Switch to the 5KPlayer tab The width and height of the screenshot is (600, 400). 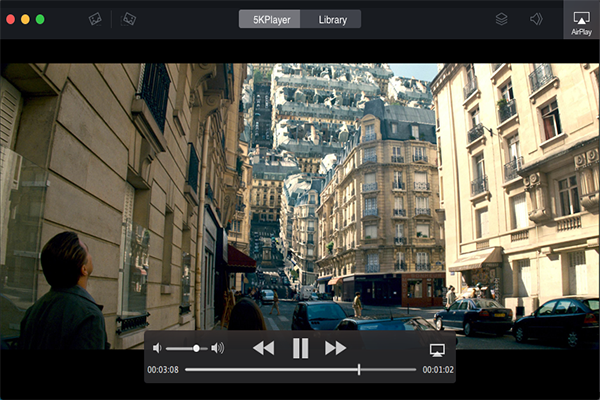tap(269, 19)
